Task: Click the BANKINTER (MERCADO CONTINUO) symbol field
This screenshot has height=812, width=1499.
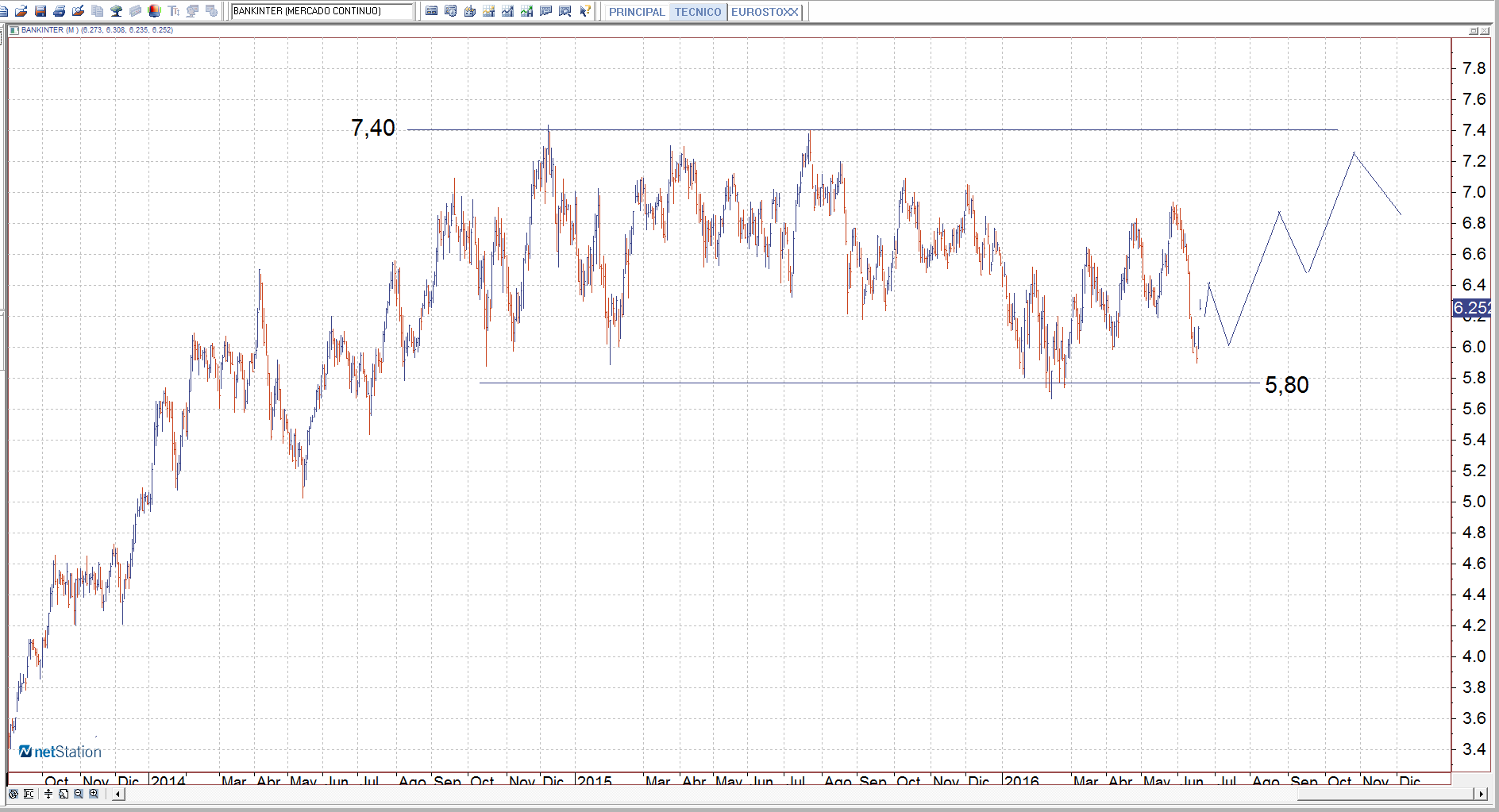Action: 322,11
